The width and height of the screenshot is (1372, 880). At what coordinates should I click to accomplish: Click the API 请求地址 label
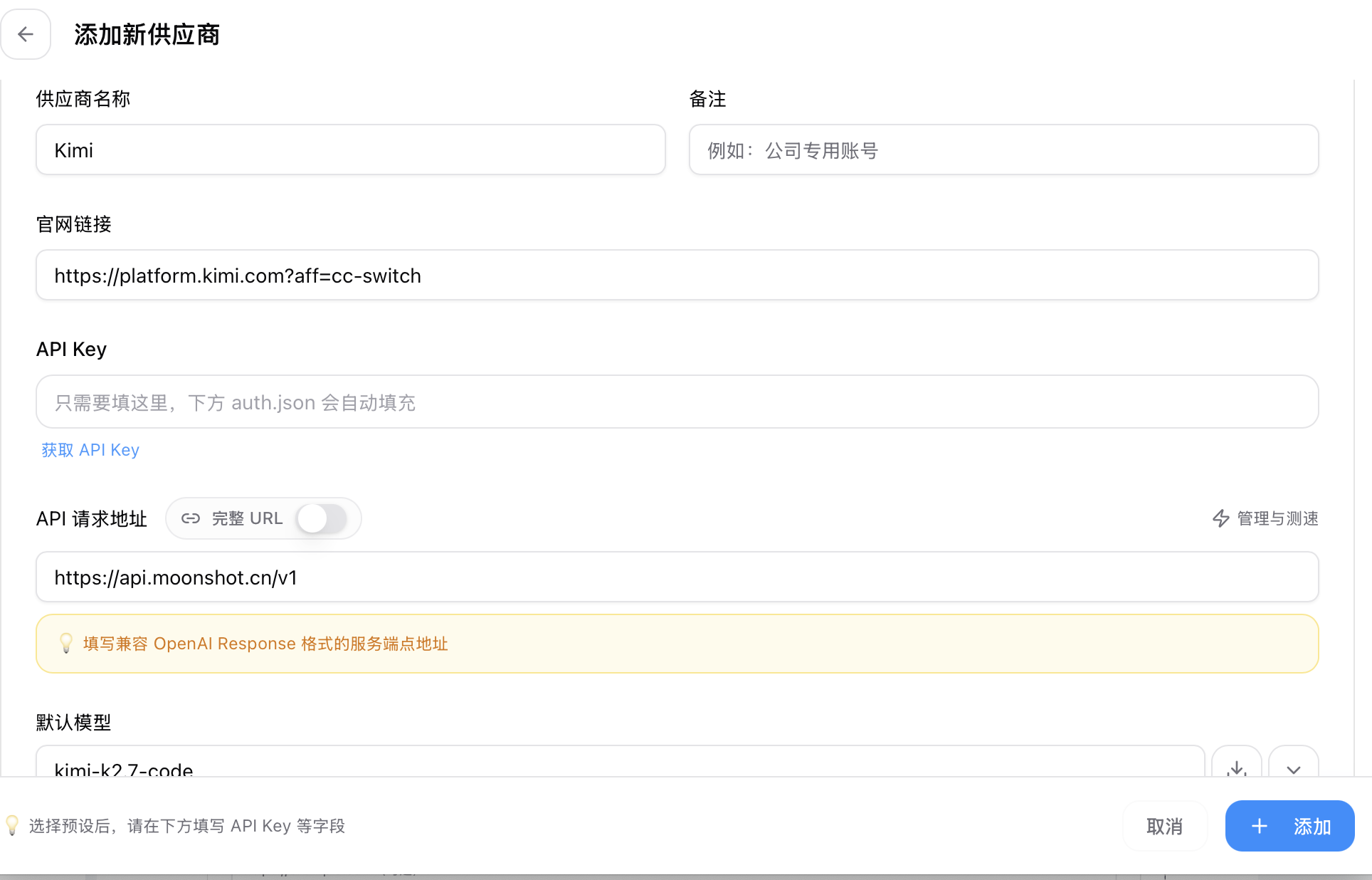pos(92,518)
